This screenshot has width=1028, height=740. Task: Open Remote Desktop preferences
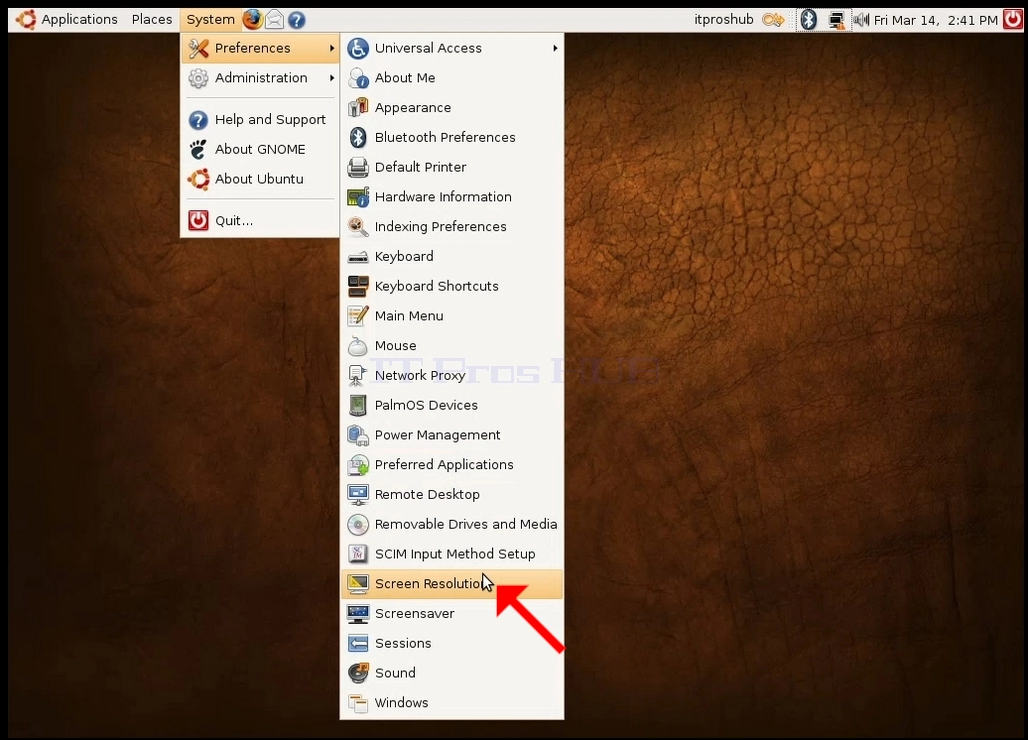[452, 494]
